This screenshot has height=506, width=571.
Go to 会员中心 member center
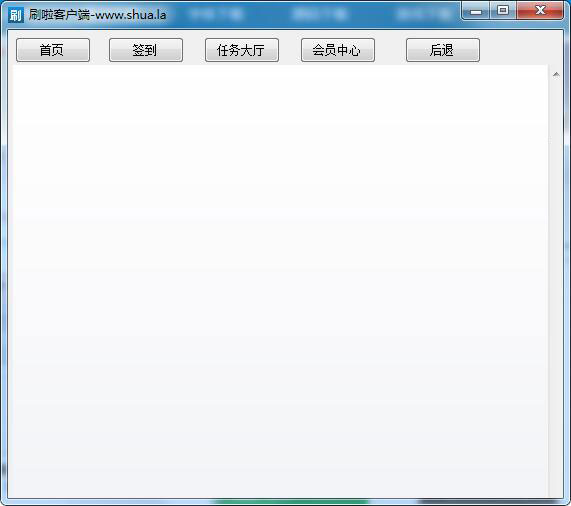(338, 50)
